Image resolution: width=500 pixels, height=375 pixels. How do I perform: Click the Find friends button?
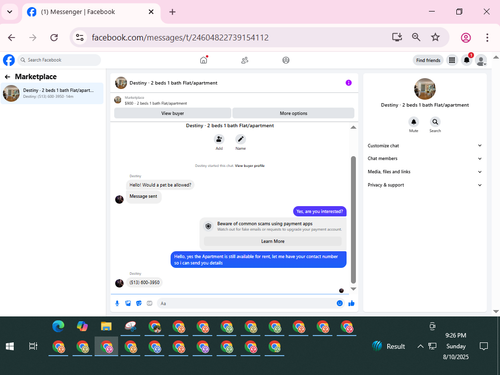point(428,60)
